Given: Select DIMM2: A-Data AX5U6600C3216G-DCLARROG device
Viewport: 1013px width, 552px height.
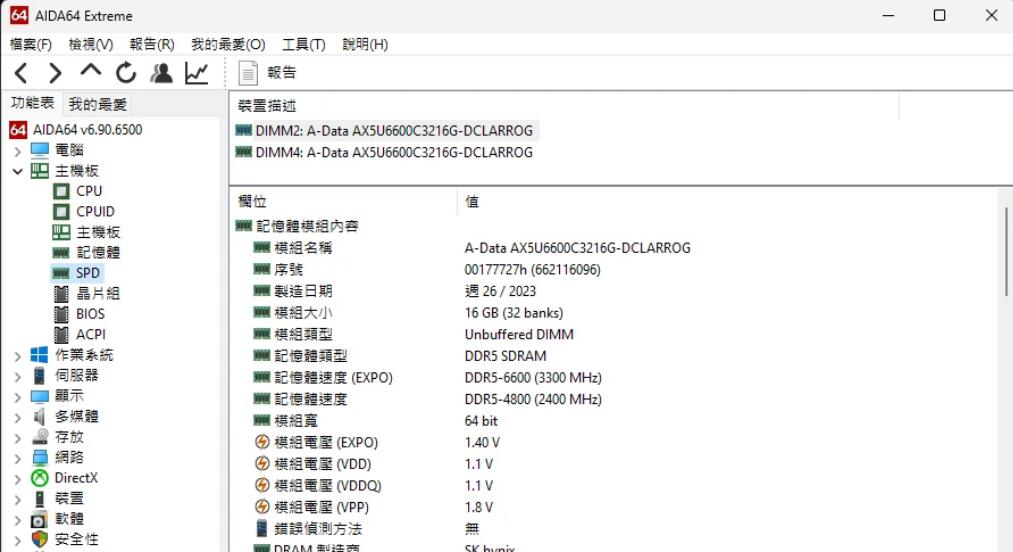Looking at the screenshot, I should (x=394, y=131).
